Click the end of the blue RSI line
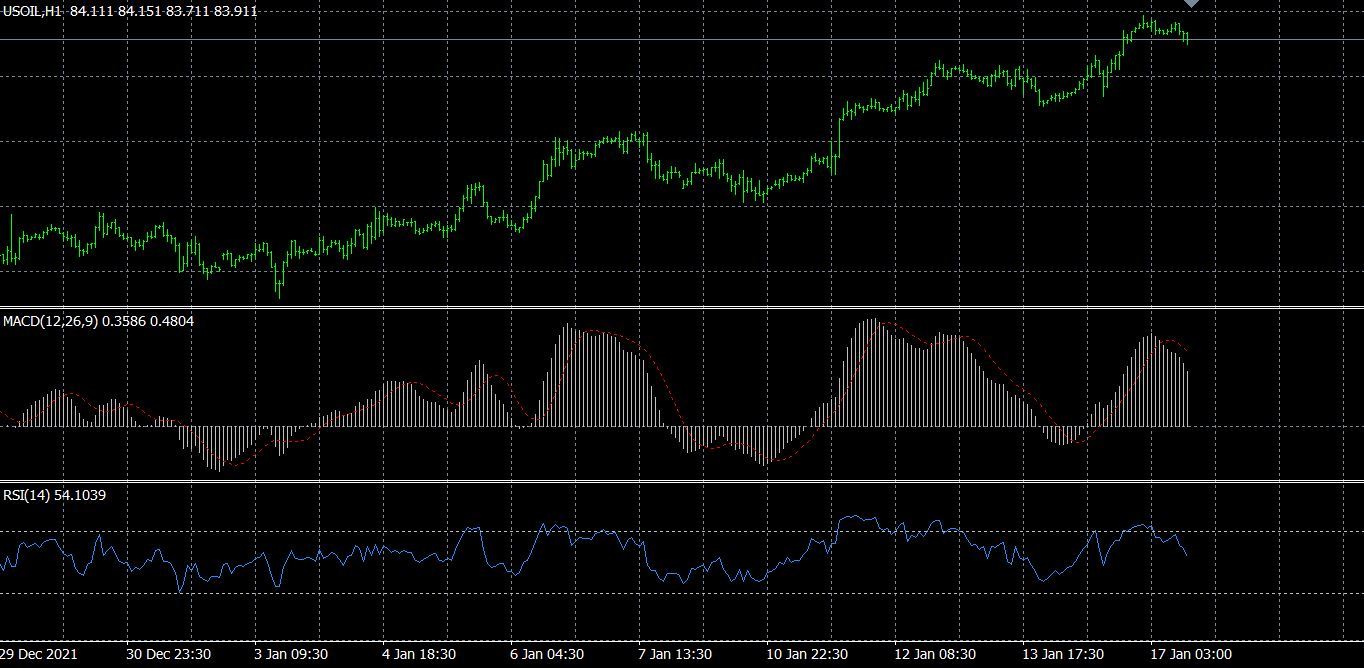This screenshot has width=1364, height=668. coord(1187,554)
